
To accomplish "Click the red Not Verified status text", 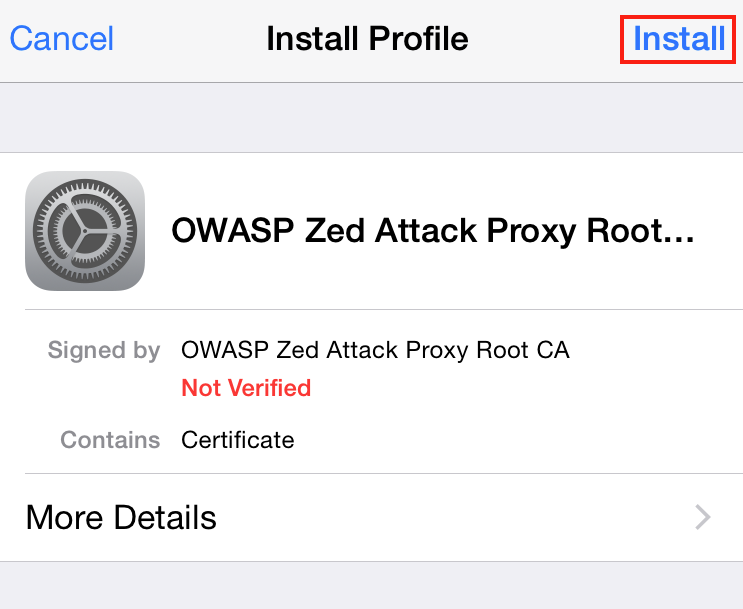I will (246, 388).
